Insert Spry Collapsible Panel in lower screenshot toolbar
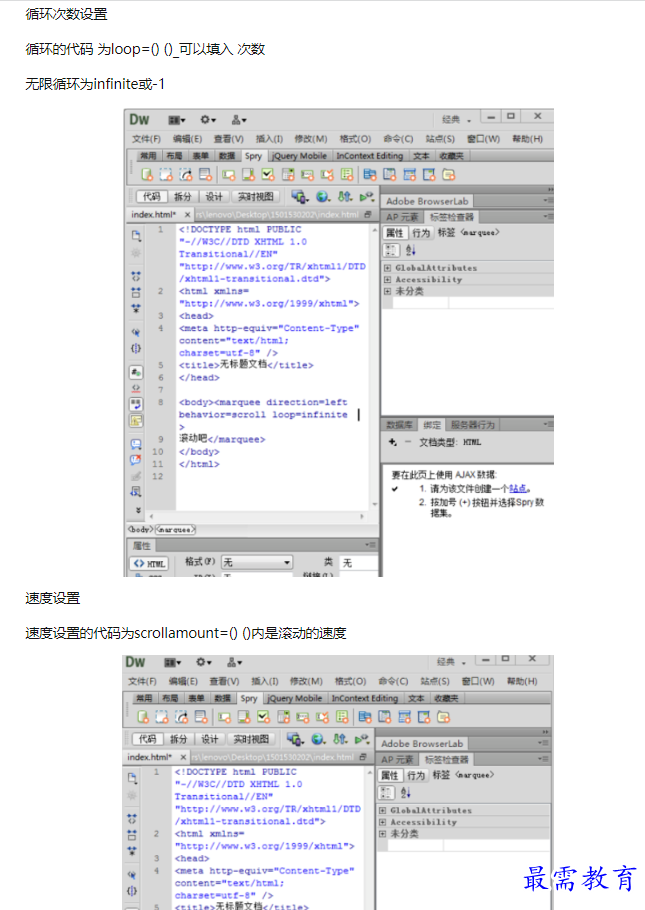The height and width of the screenshot is (910, 645). point(424,717)
